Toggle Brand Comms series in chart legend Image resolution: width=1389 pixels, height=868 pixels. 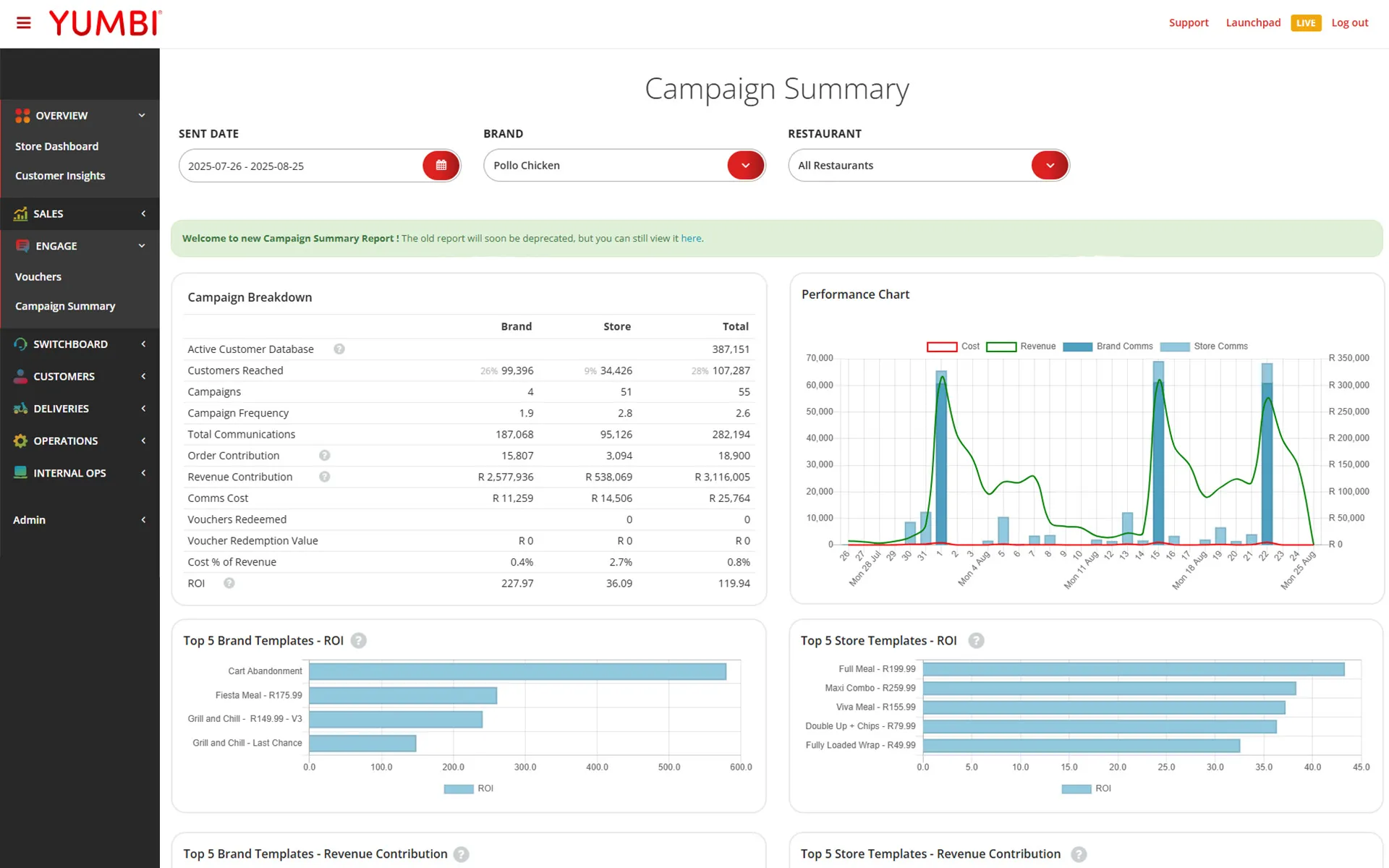pos(1108,346)
